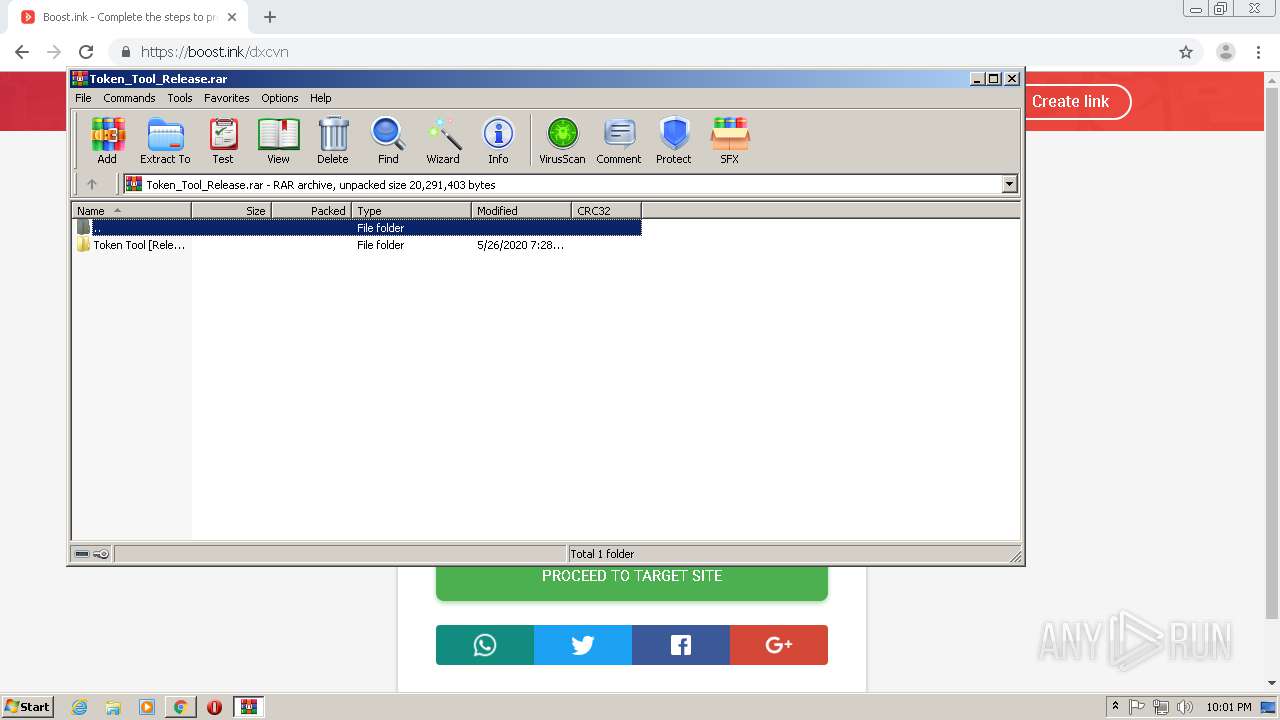Select the Token Tool [Rele... folder
Screen dimensions: 1280x720
[131, 245]
